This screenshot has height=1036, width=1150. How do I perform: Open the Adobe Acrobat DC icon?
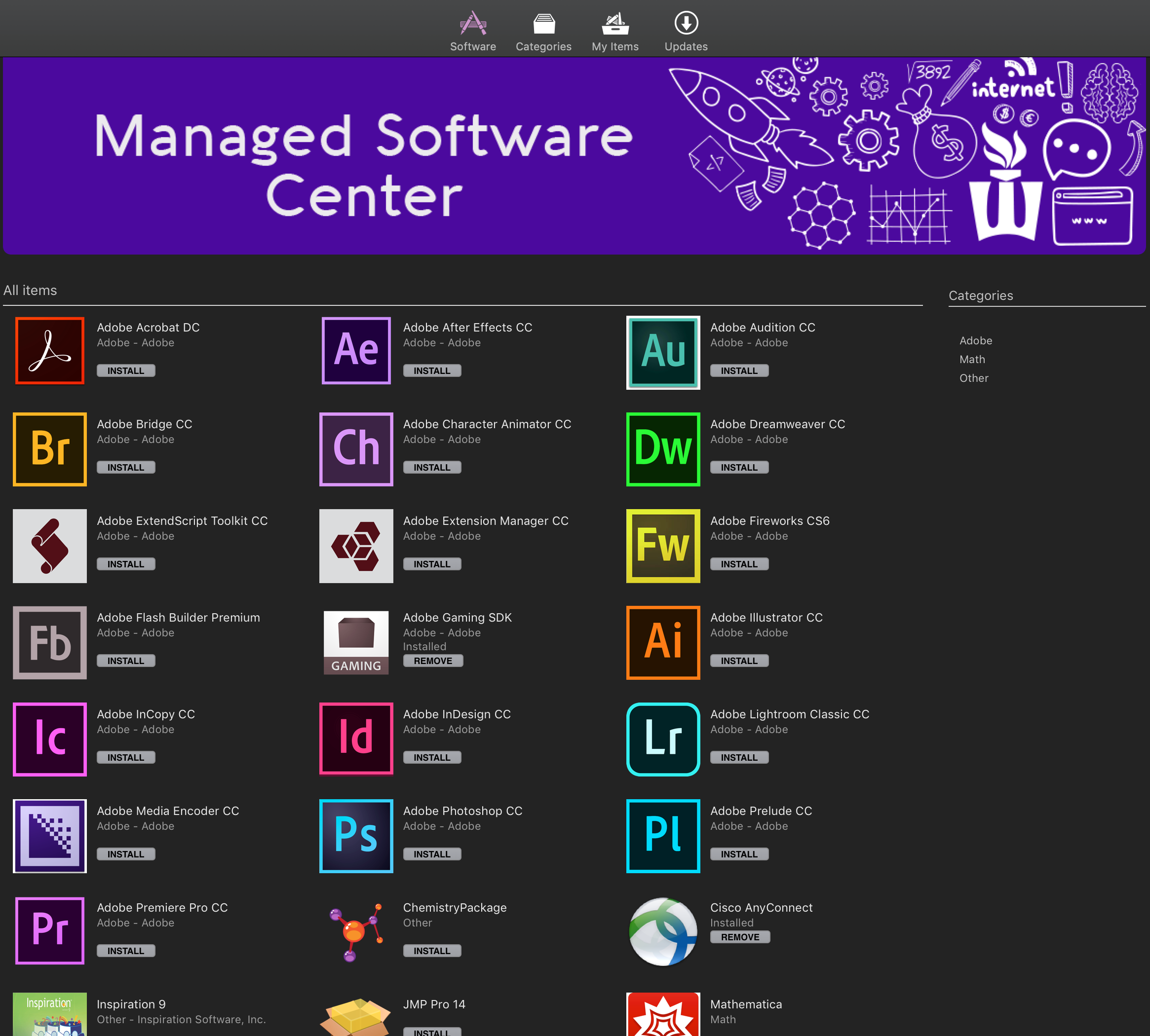pyautogui.click(x=49, y=350)
